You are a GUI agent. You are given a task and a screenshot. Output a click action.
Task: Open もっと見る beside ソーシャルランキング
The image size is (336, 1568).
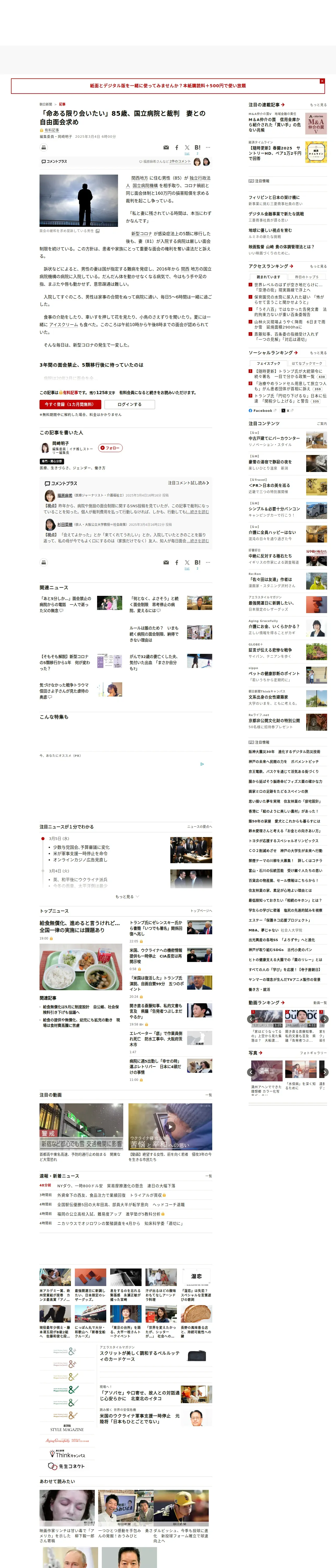[x=318, y=353]
